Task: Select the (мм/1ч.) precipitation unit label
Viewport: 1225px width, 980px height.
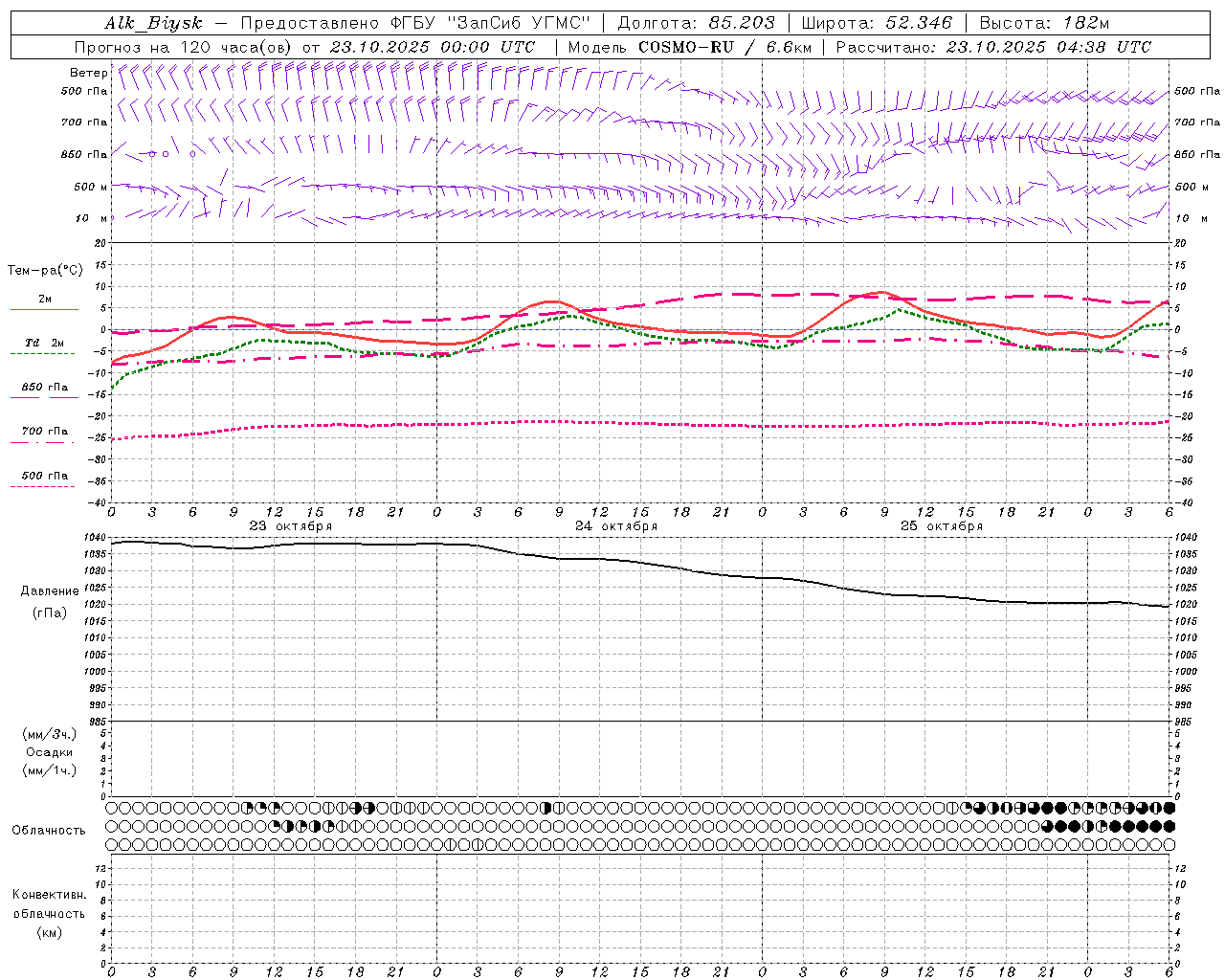Action: (x=50, y=770)
